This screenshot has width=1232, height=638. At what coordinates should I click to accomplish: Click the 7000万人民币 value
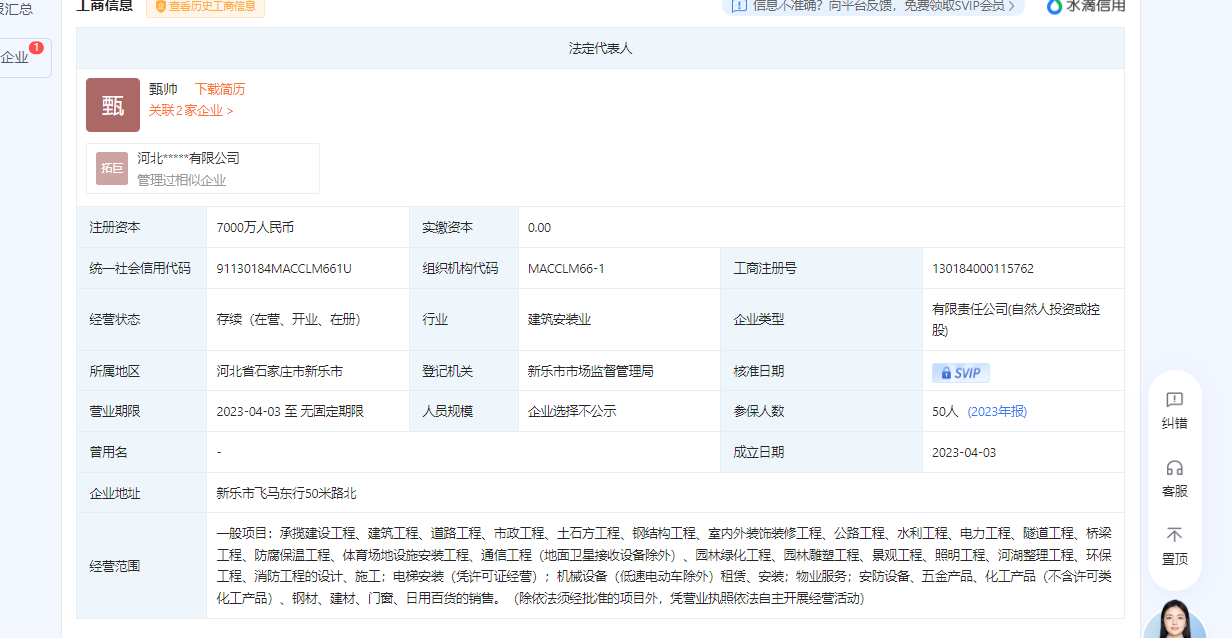pyautogui.click(x=255, y=227)
